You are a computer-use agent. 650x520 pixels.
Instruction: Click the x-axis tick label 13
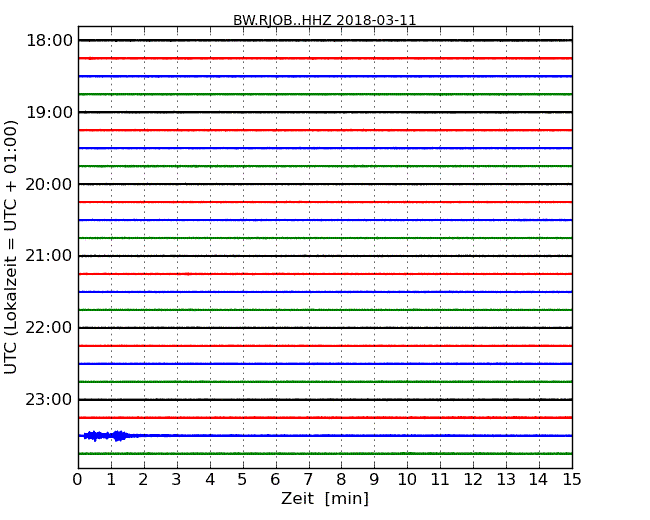(506, 480)
